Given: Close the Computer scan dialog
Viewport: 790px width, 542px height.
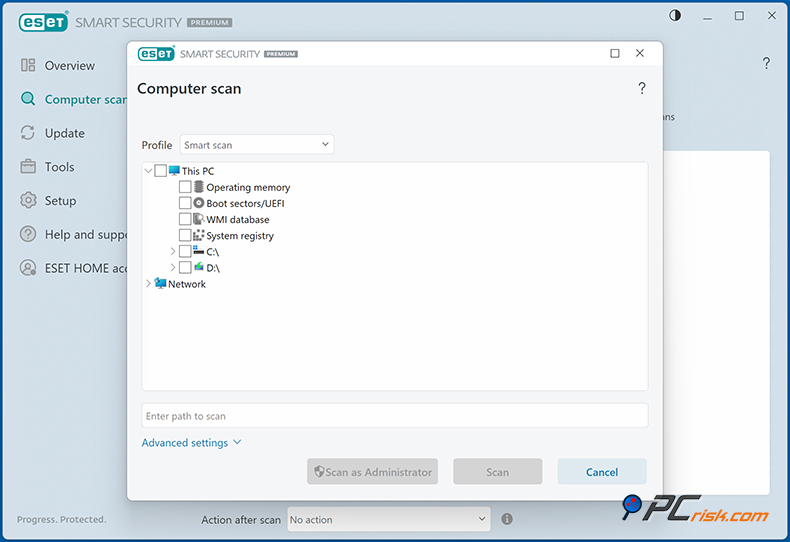Looking at the screenshot, I should tap(640, 53).
